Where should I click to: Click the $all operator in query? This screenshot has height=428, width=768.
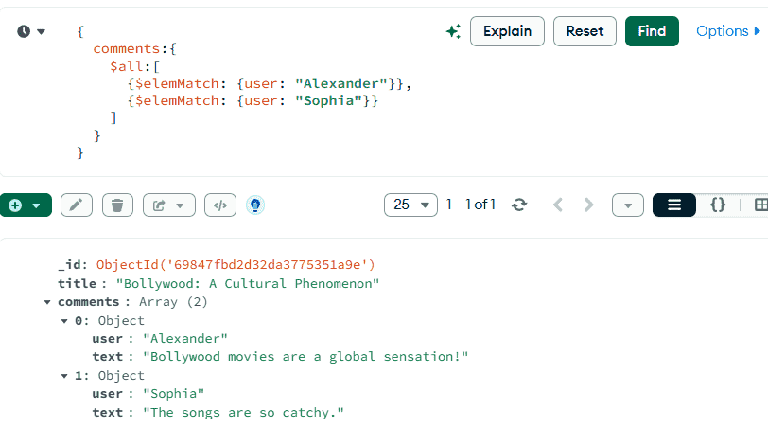[126, 66]
